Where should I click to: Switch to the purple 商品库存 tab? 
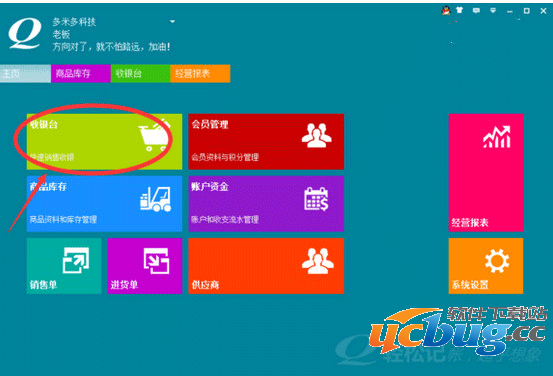(x=81, y=73)
